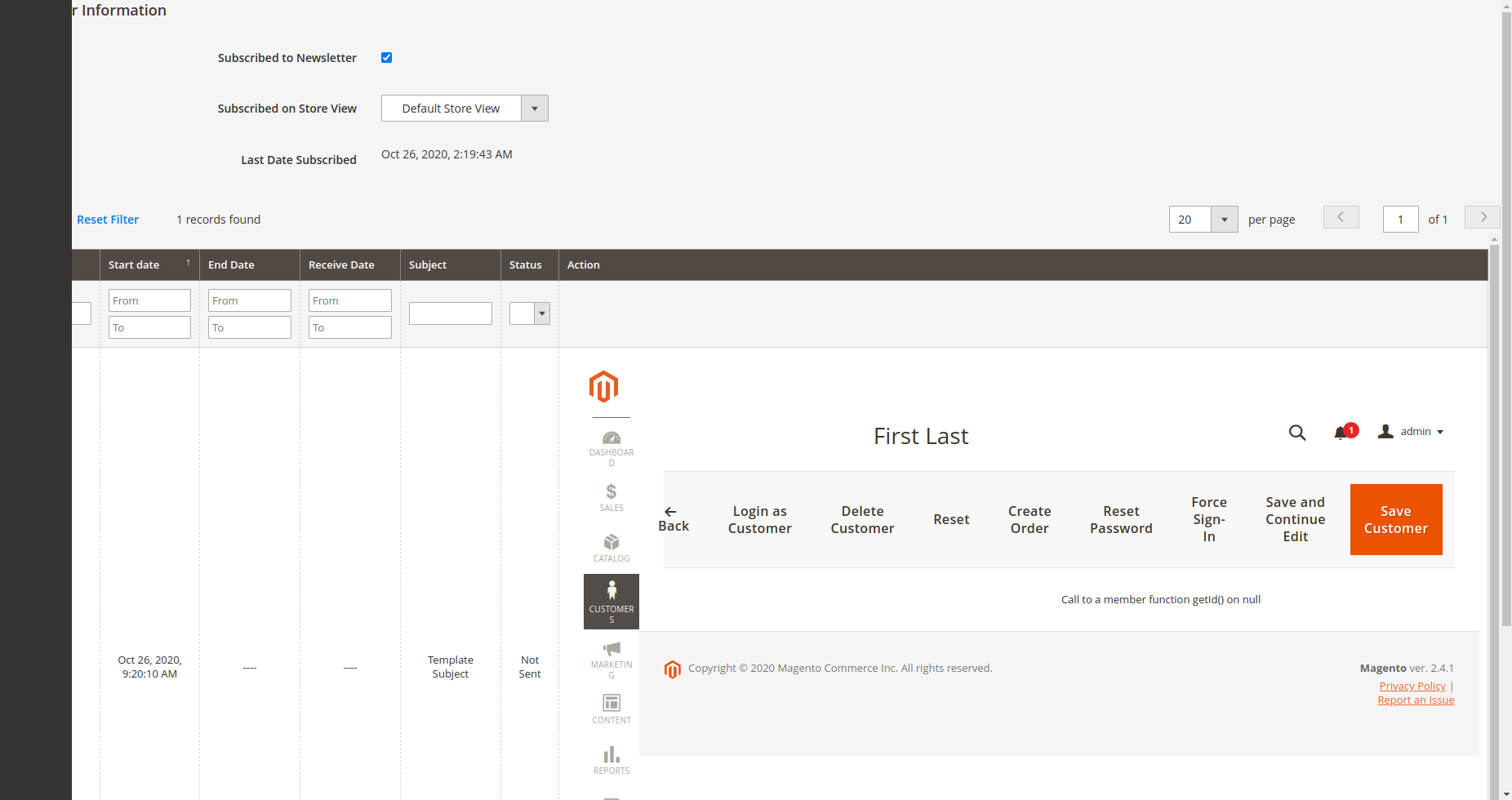Viewport: 1512px width, 800px height.
Task: Click Reset Password button
Action: point(1121,520)
